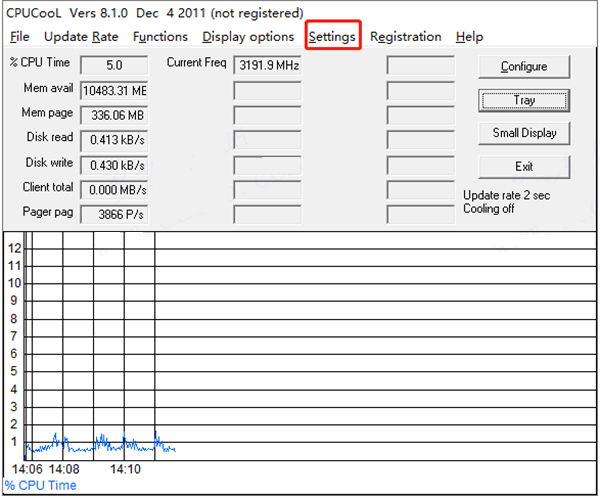The height and width of the screenshot is (498, 600).
Task: Click the 'Pager pag' label
Action: click(x=48, y=212)
